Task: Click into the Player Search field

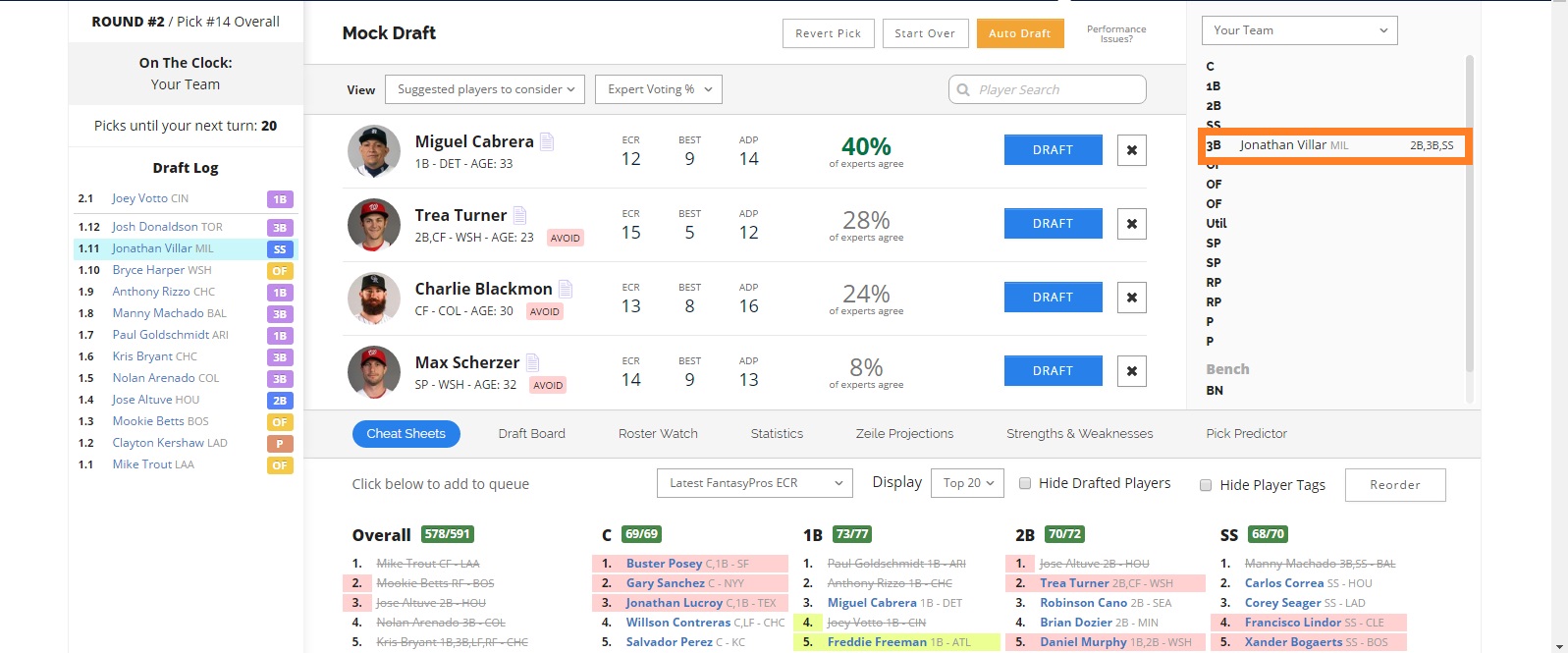Action: 1048,89
